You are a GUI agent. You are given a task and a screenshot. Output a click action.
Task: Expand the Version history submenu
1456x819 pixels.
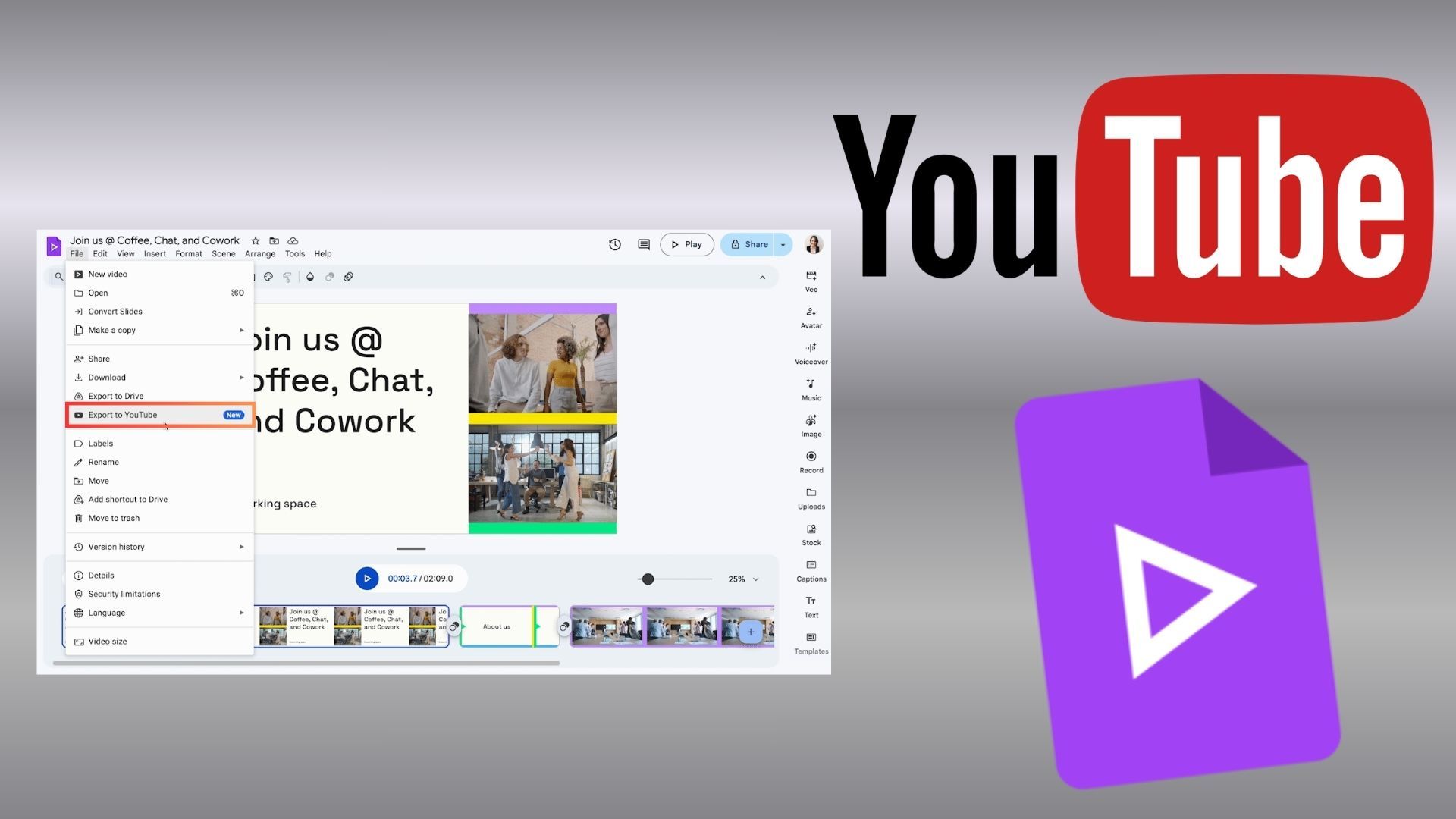[160, 547]
